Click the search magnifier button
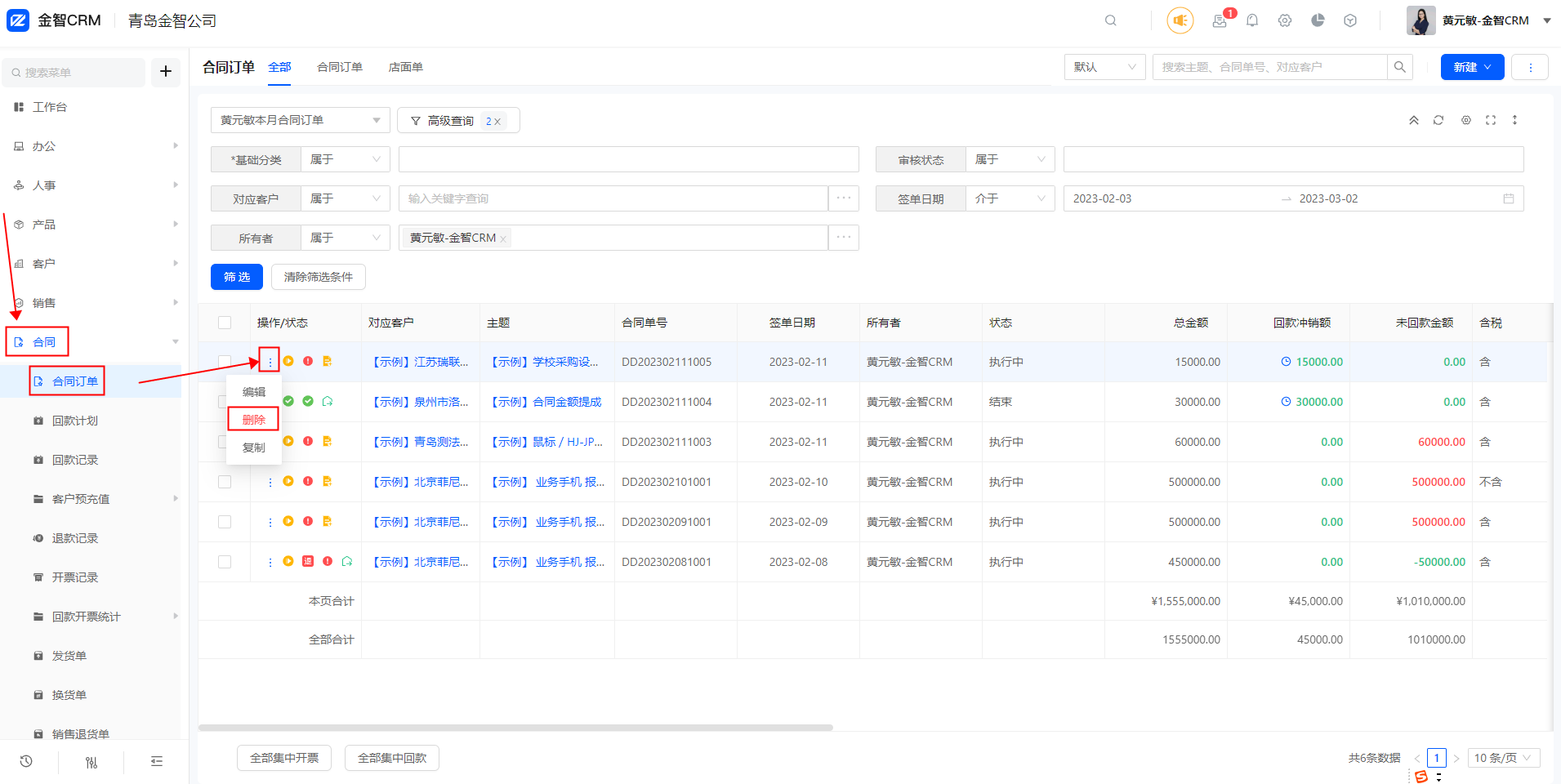The height and width of the screenshot is (784, 1561). pos(1399,67)
